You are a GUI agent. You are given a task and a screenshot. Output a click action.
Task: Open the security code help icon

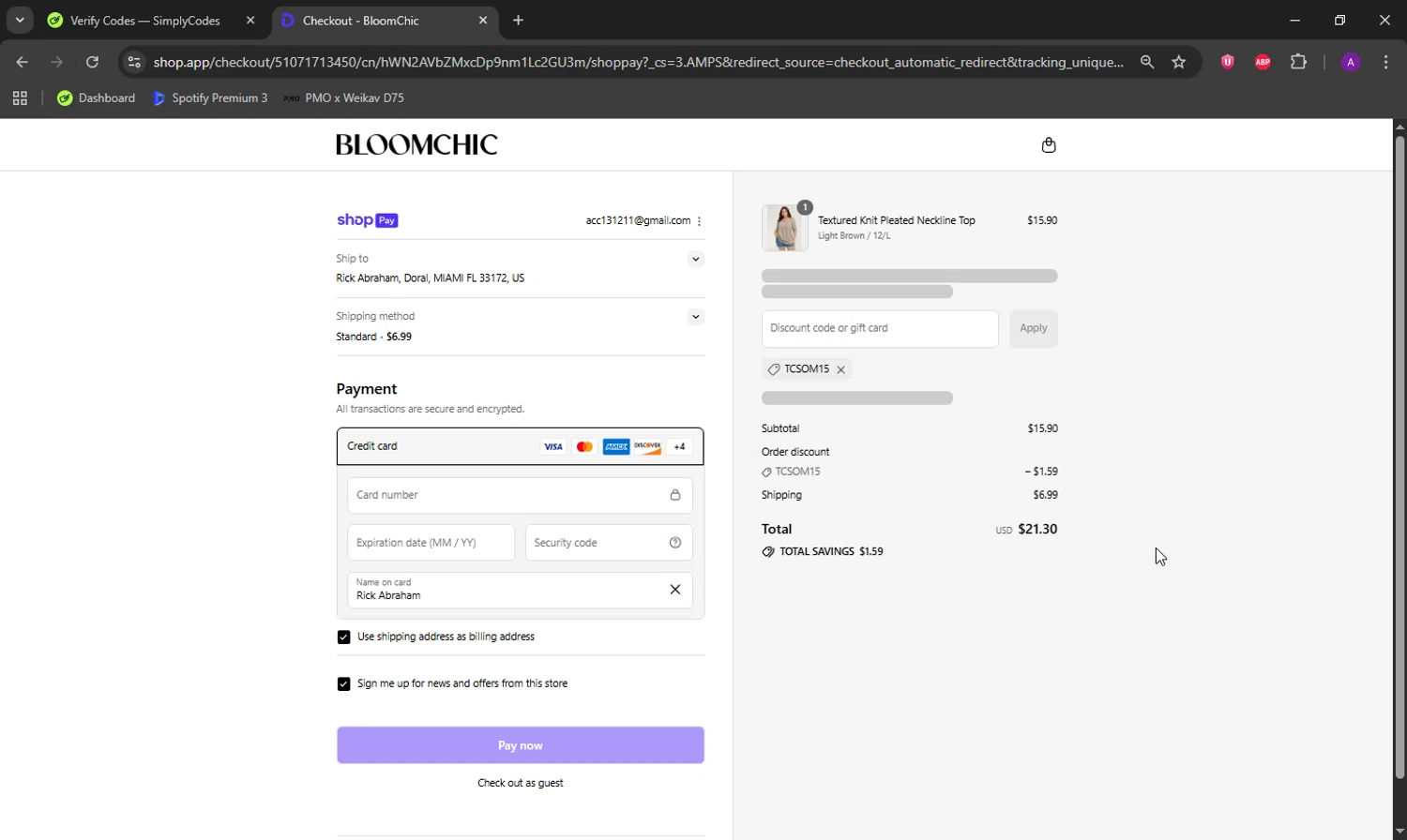[674, 543]
